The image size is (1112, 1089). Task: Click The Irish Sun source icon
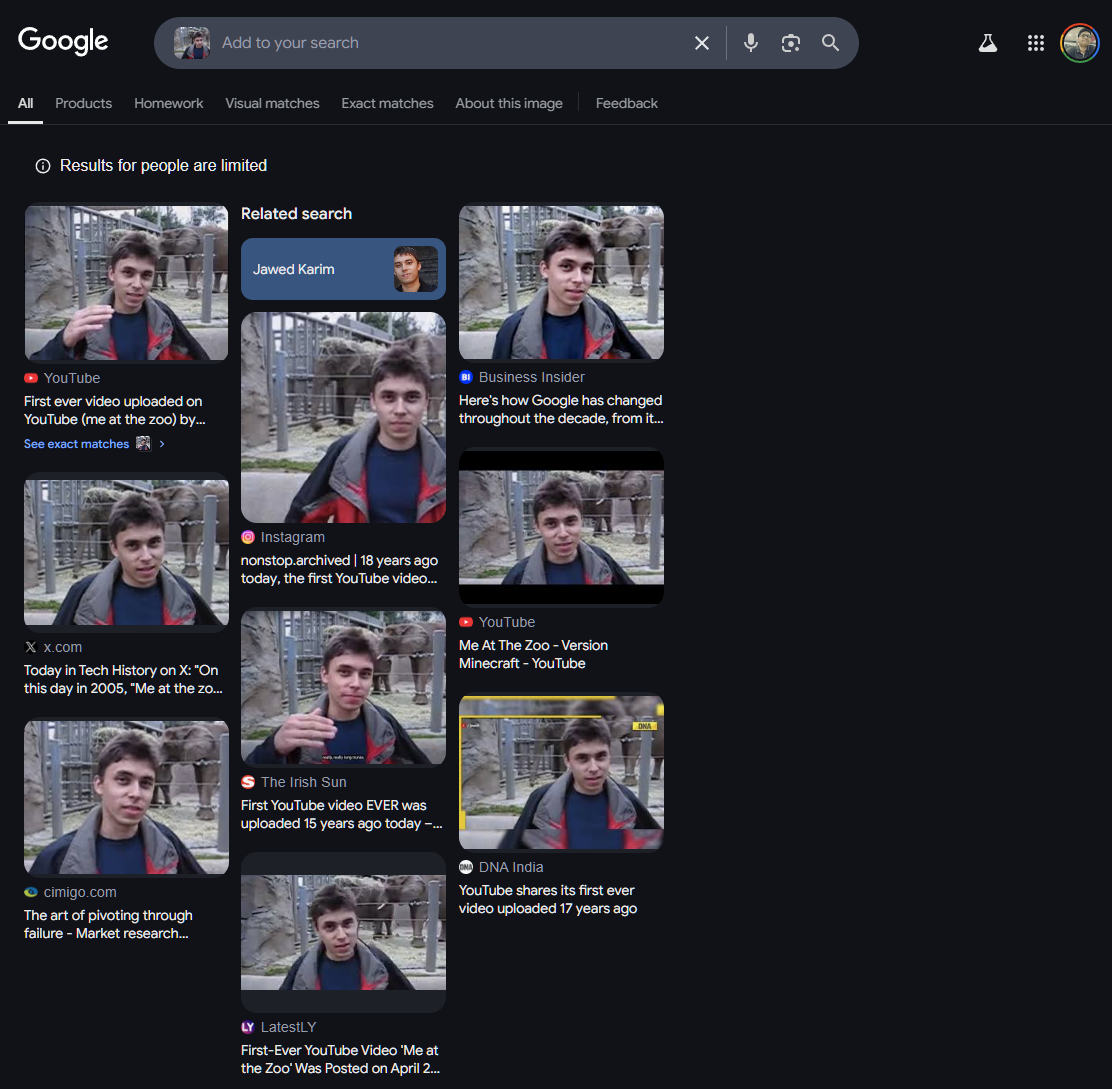tap(248, 782)
